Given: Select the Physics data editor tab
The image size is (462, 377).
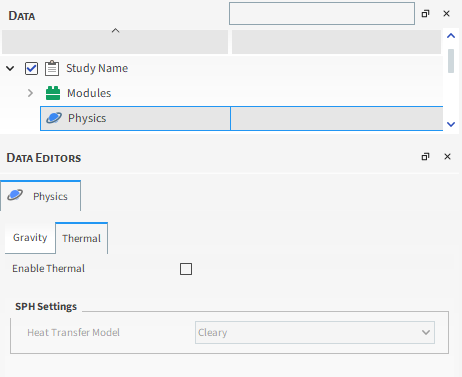Looking at the screenshot, I should (40, 196).
